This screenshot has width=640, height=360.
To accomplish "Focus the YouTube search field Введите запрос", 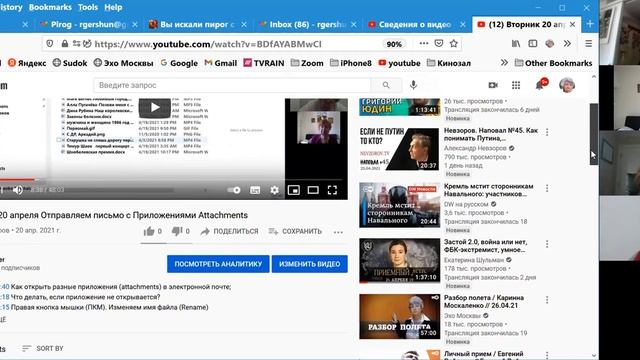I will pos(232,85).
